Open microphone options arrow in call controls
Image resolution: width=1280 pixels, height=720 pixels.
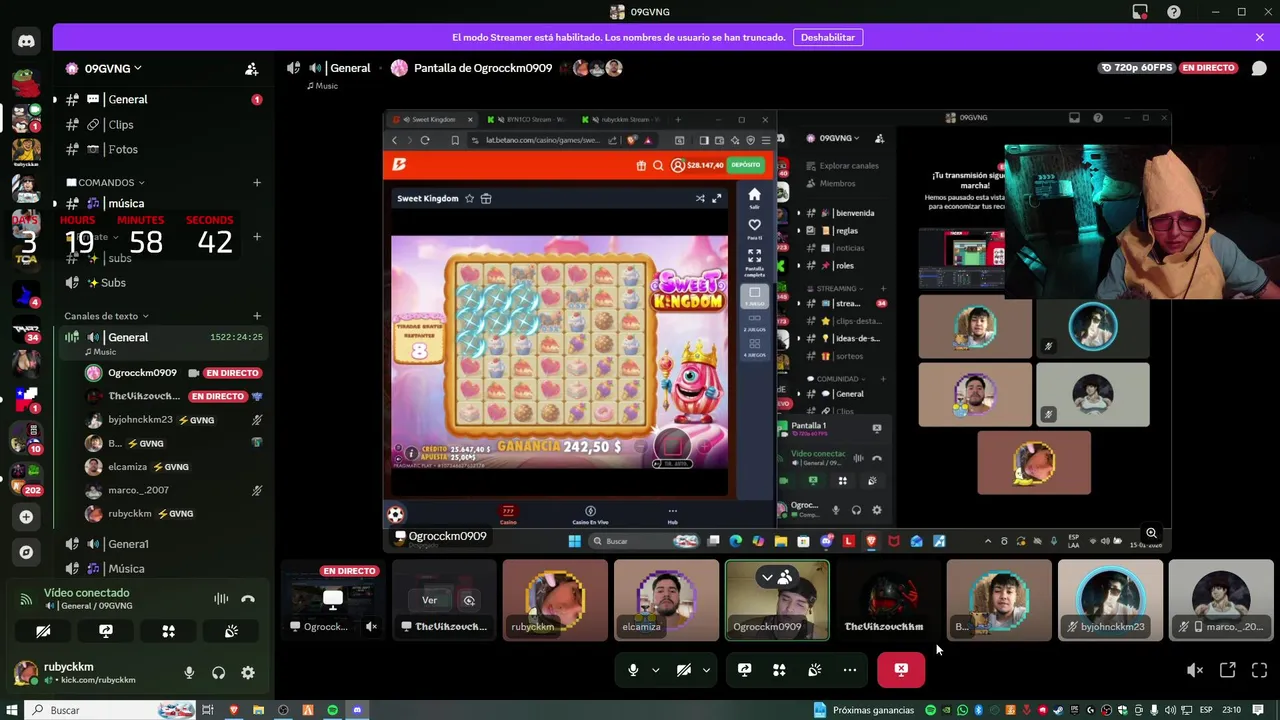(x=655, y=670)
